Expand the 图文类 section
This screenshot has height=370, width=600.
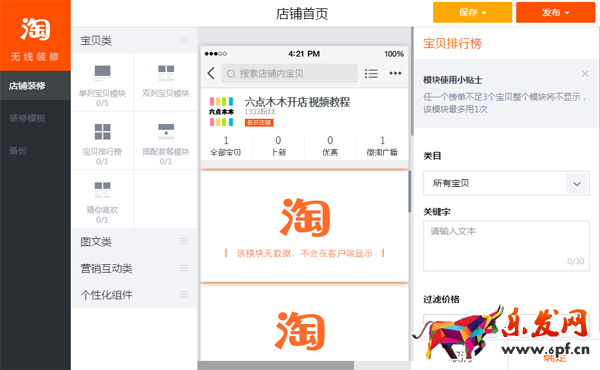tap(134, 241)
